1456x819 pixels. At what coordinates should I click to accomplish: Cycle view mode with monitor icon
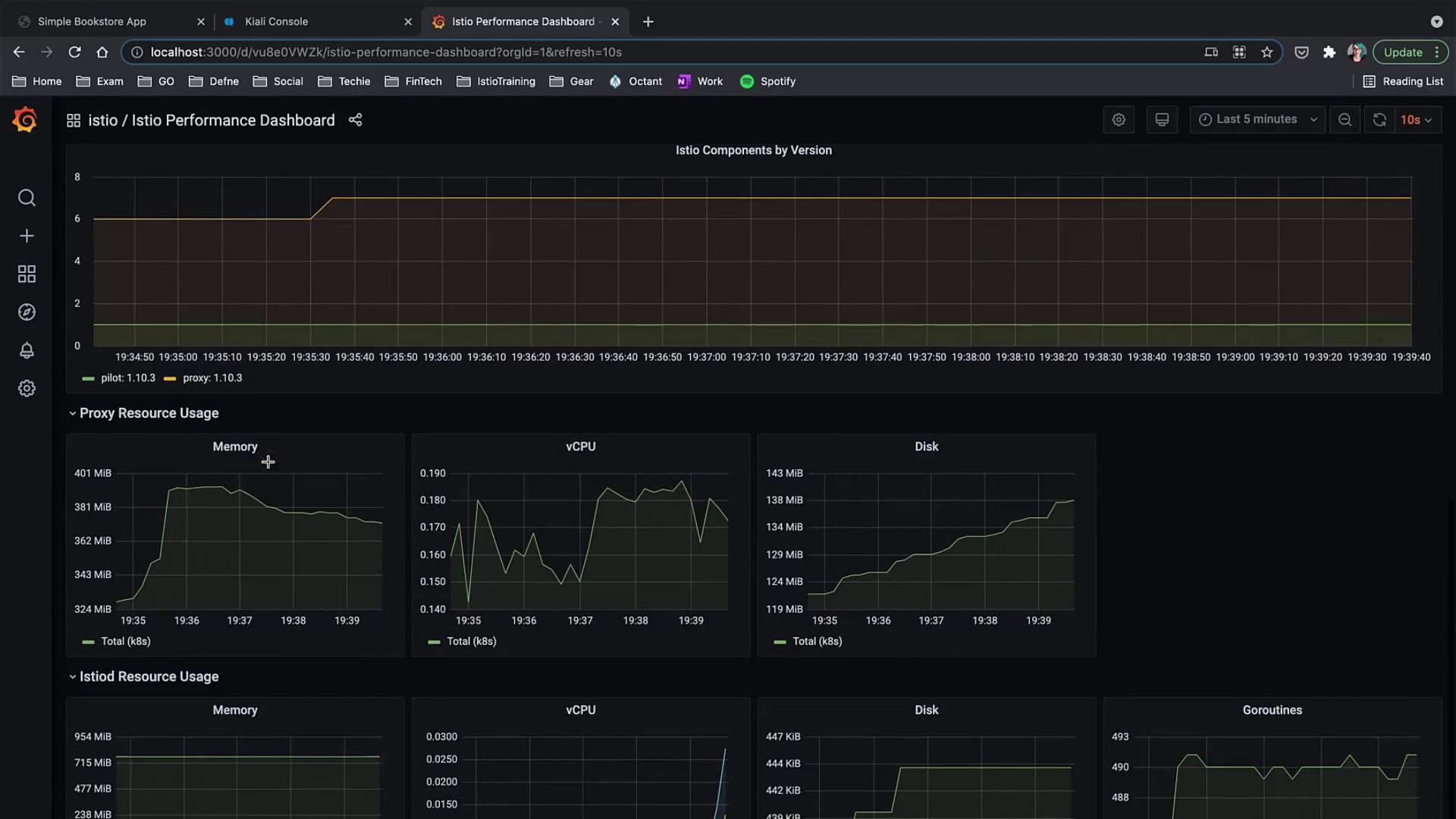[1162, 120]
